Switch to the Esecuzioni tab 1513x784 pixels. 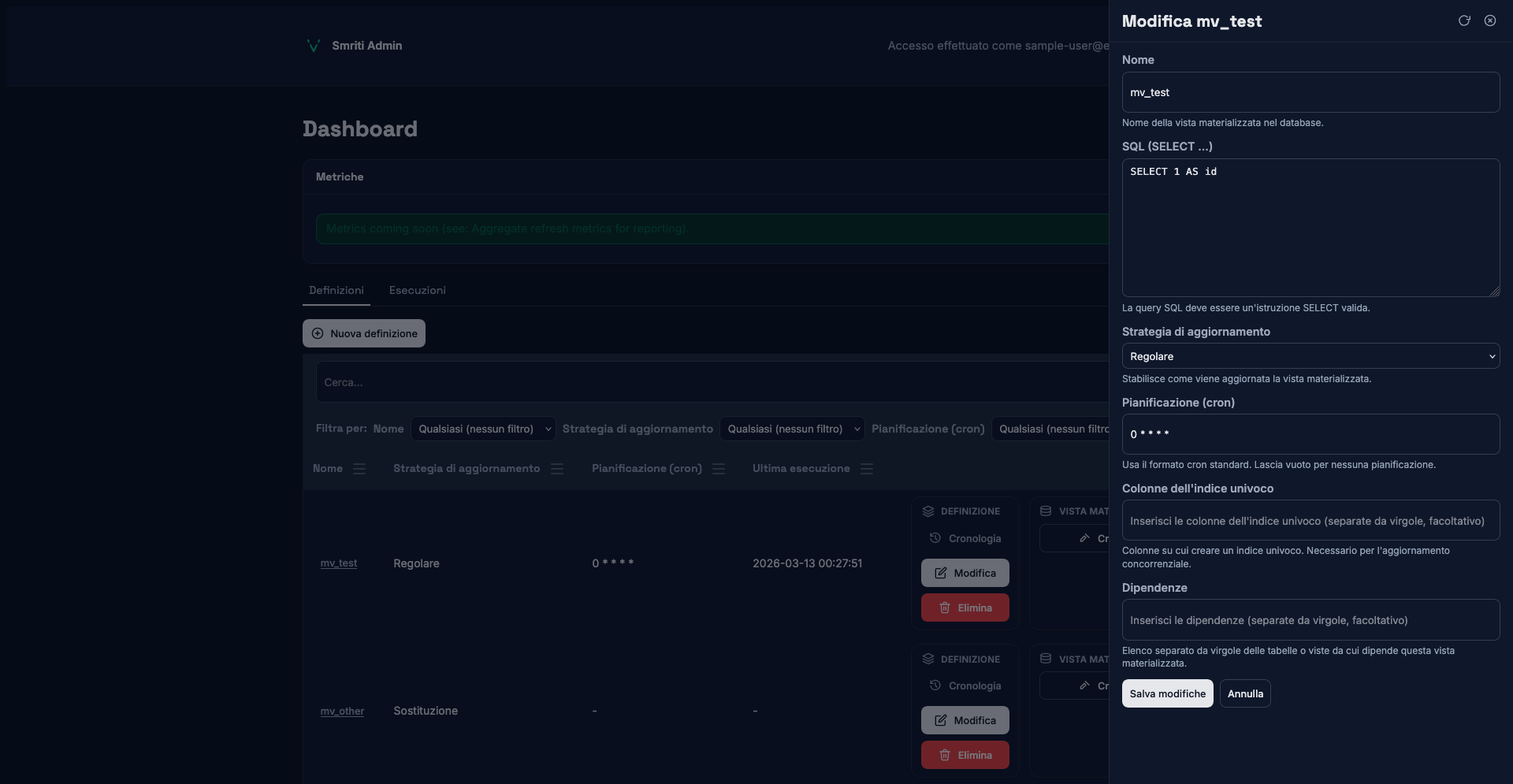[x=417, y=290]
